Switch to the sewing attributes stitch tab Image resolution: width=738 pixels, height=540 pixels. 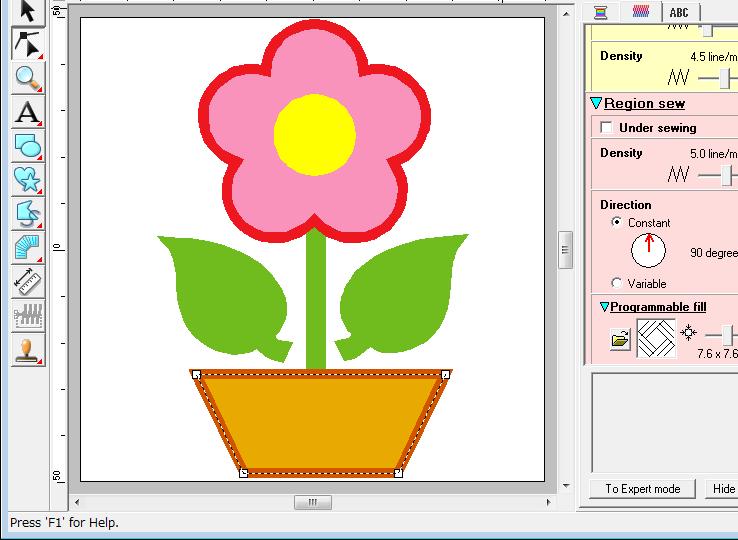point(641,12)
